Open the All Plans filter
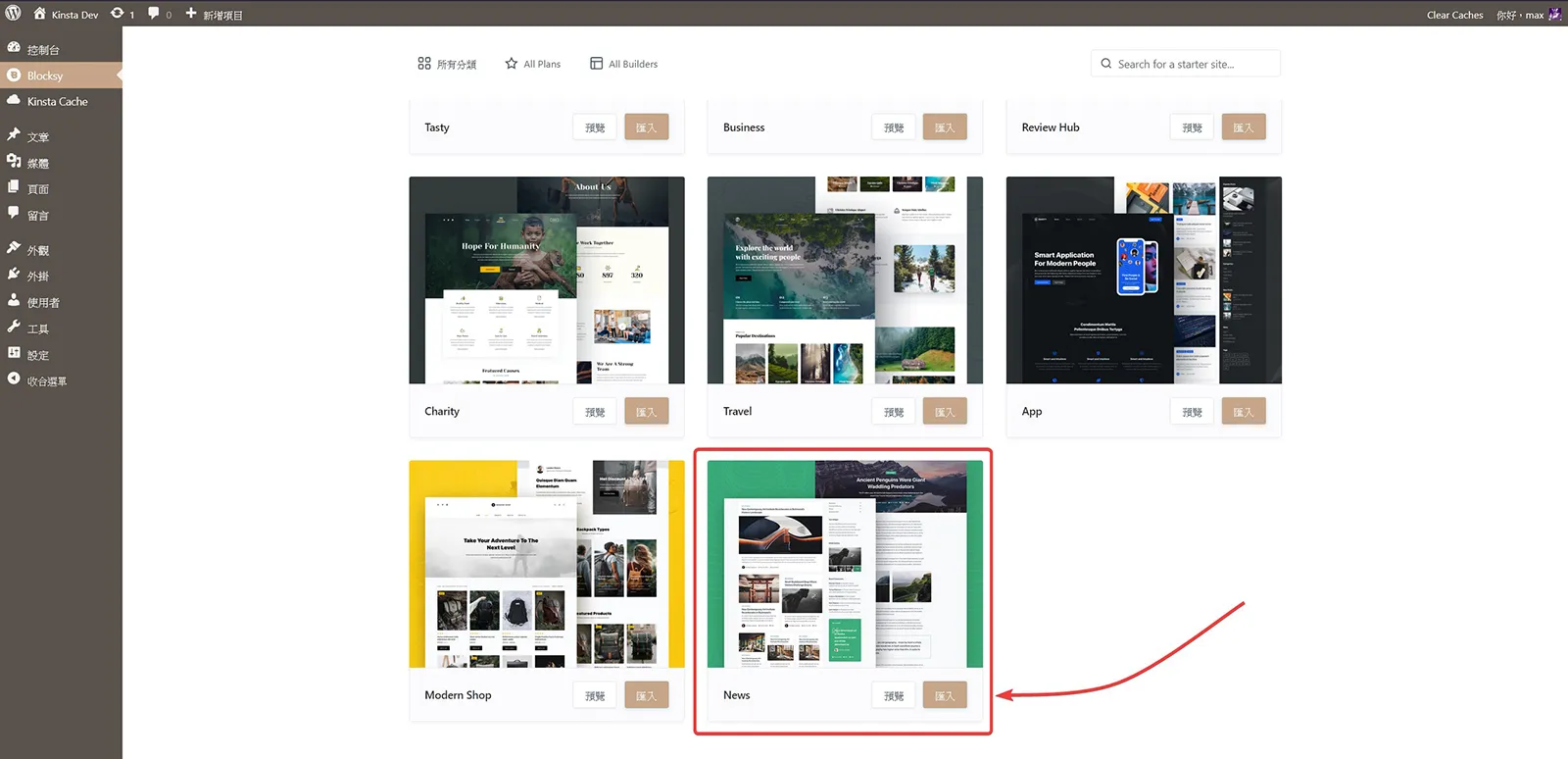 pos(533,64)
